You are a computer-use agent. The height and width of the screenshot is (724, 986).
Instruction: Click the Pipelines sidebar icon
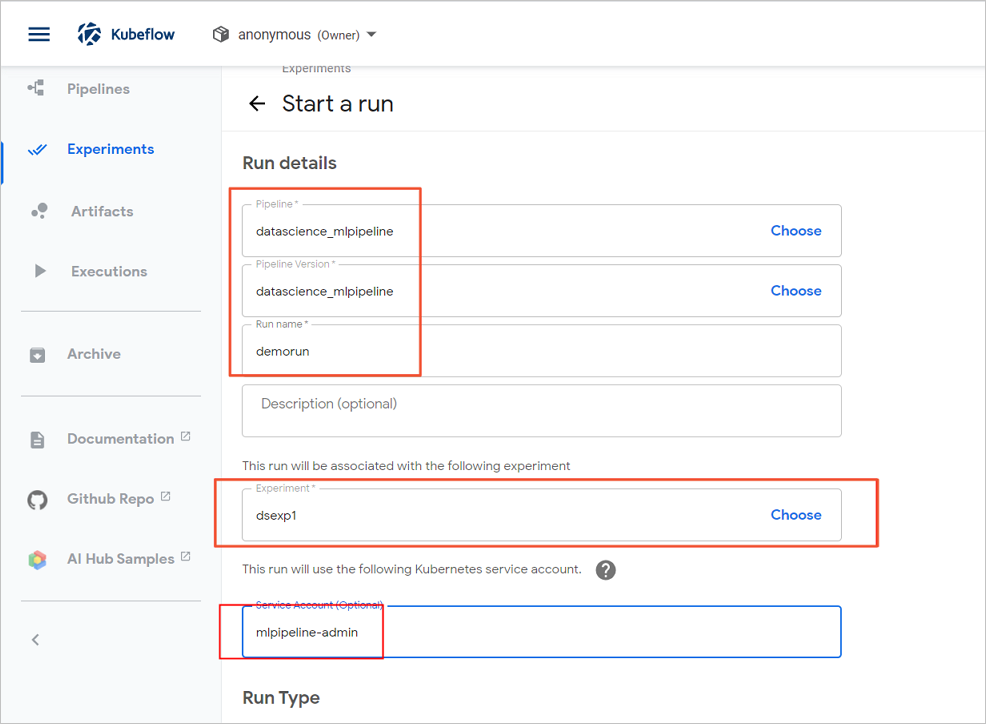pyautogui.click(x=37, y=89)
